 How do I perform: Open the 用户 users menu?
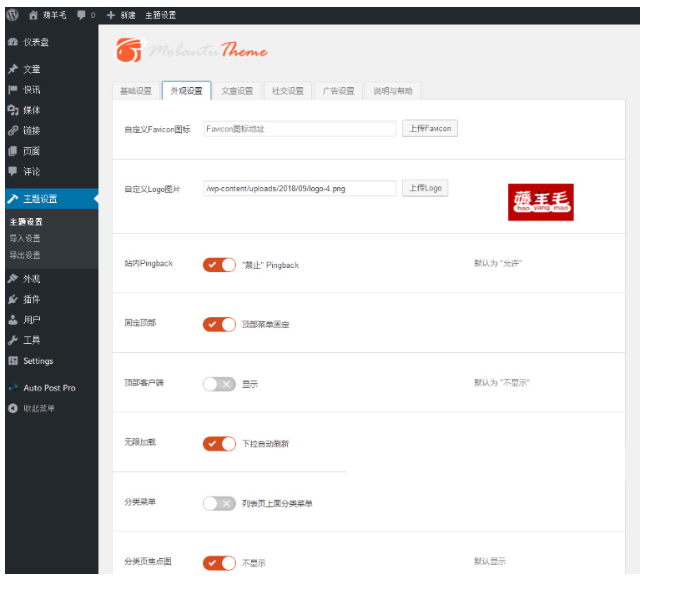(x=31, y=320)
